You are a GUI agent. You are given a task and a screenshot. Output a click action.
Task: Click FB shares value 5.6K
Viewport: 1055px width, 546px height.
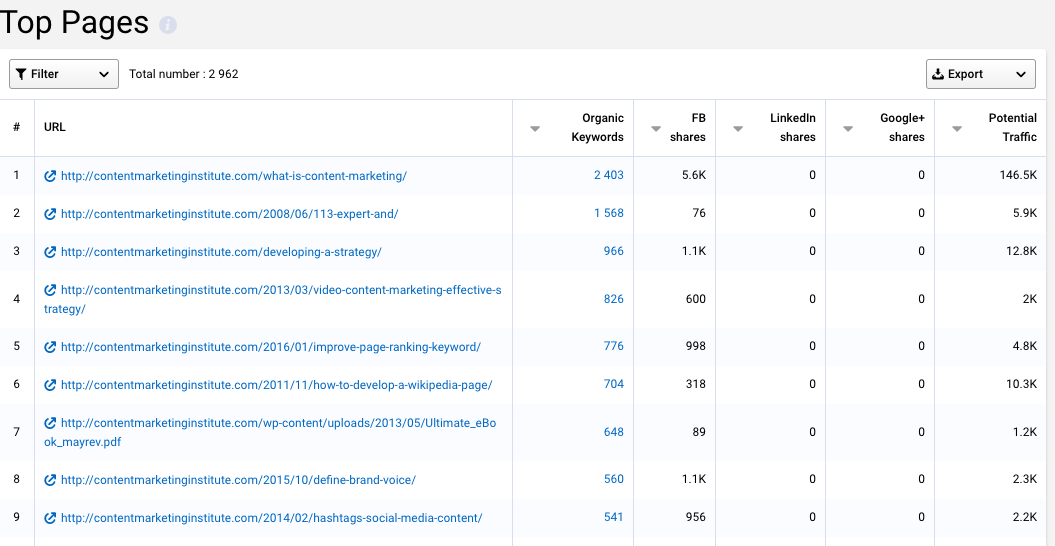(x=694, y=175)
